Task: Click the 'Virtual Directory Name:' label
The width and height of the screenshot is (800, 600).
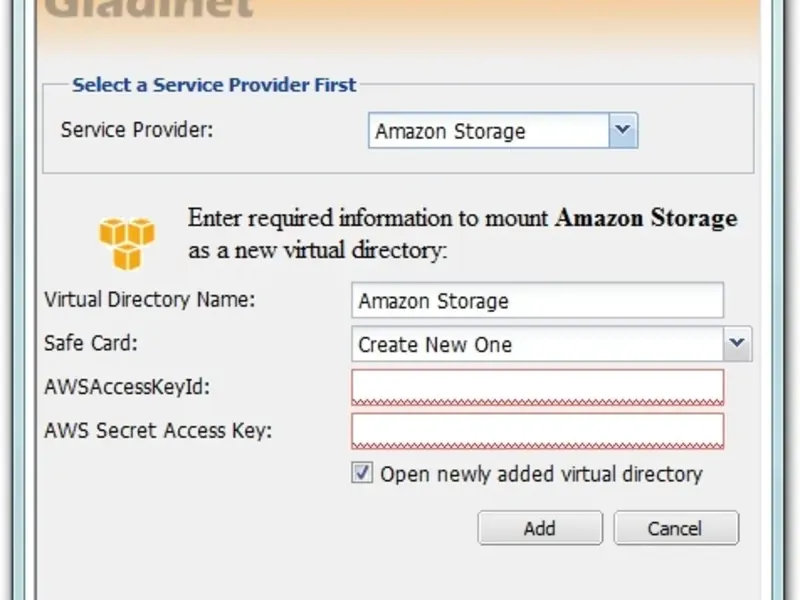Action: pos(150,300)
